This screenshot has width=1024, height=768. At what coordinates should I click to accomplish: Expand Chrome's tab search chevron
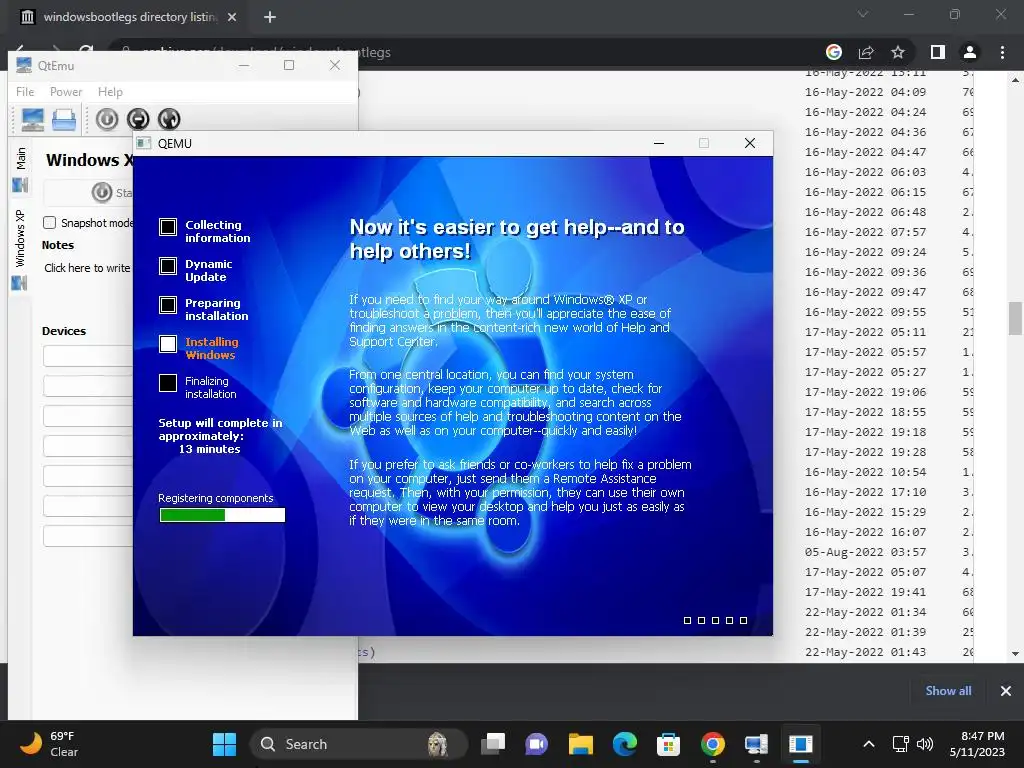863,14
